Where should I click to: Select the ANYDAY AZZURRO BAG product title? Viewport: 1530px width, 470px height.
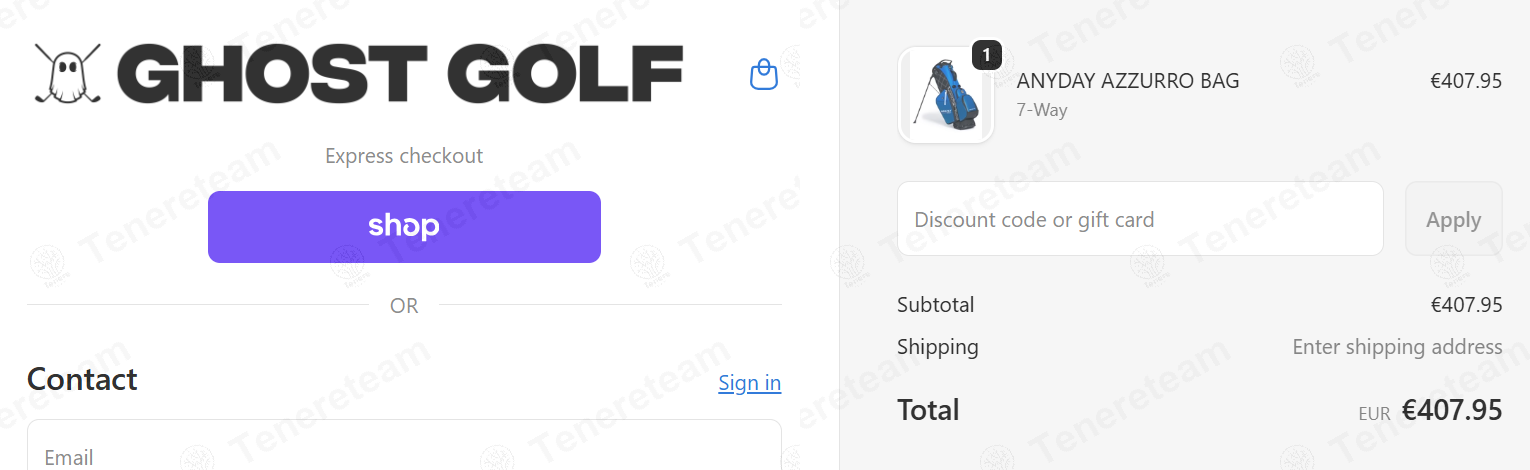[1128, 81]
